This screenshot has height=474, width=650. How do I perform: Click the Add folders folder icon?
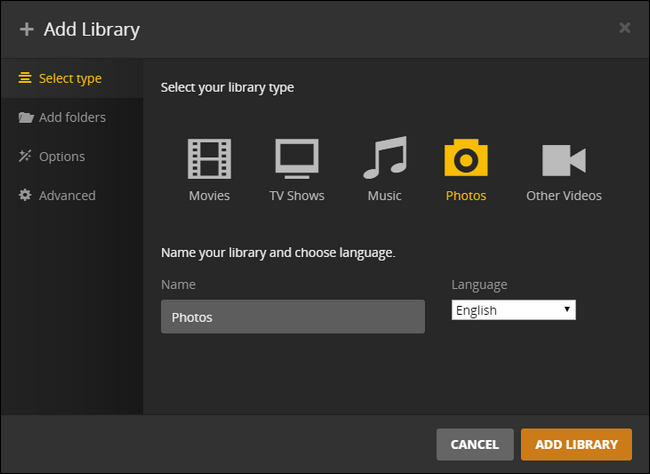[x=25, y=117]
